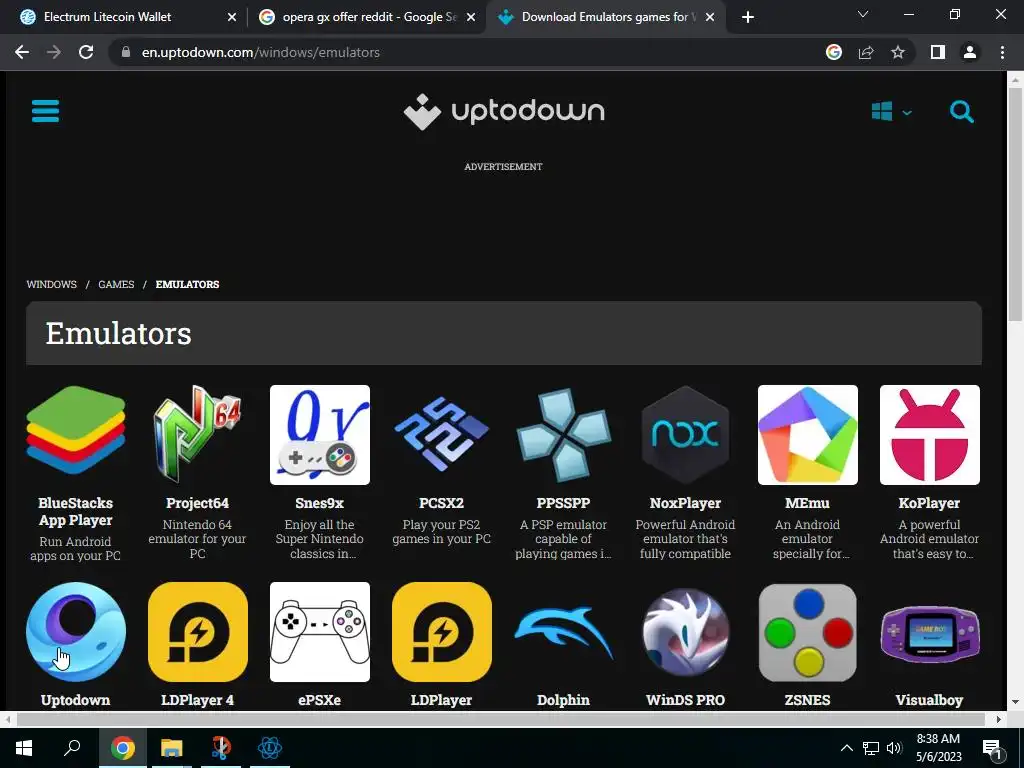Screen dimensions: 1024x768
Task: Open the LDPlayer app icon
Action: [441, 632]
